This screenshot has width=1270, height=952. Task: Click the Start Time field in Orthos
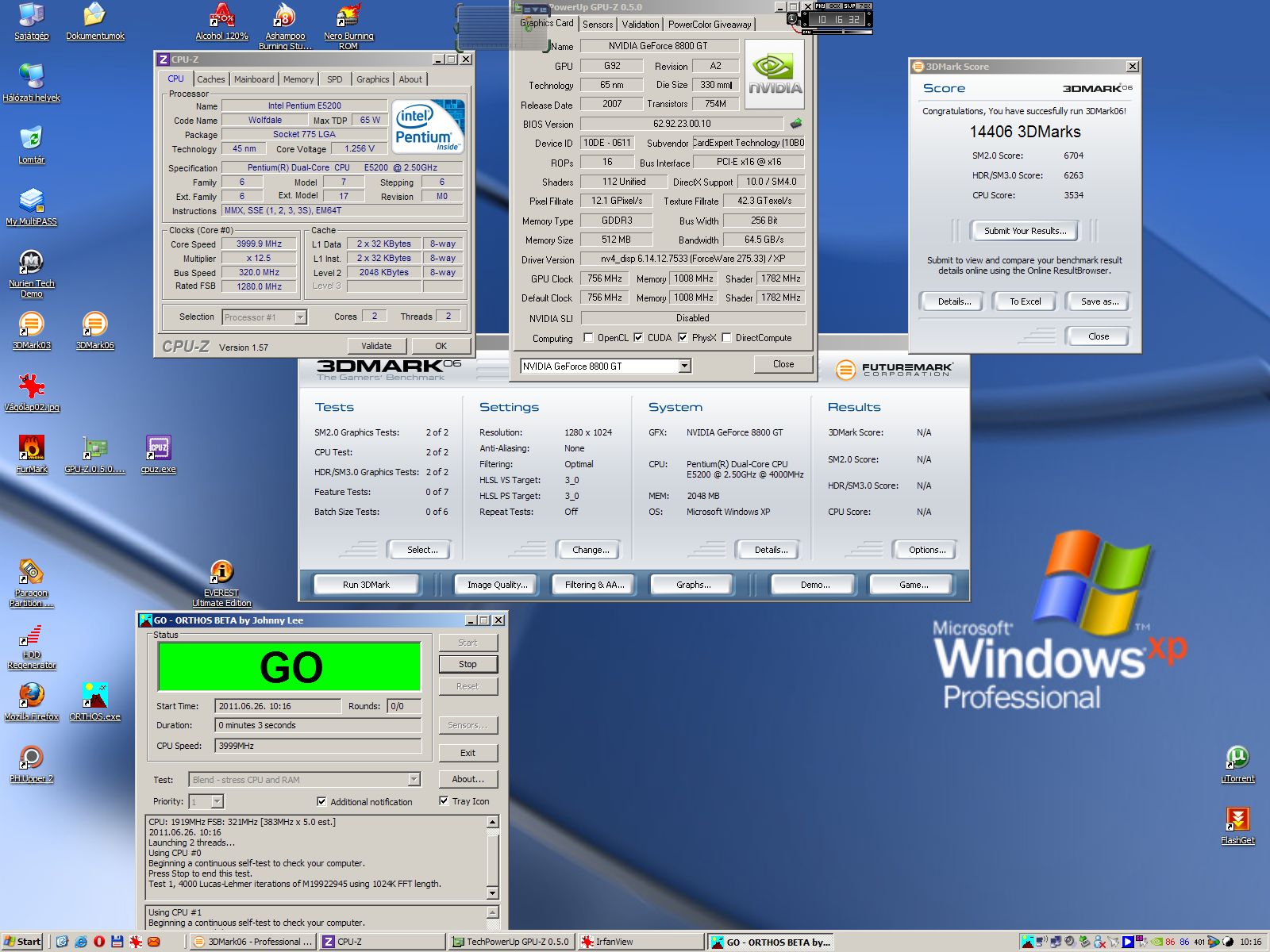point(278,706)
